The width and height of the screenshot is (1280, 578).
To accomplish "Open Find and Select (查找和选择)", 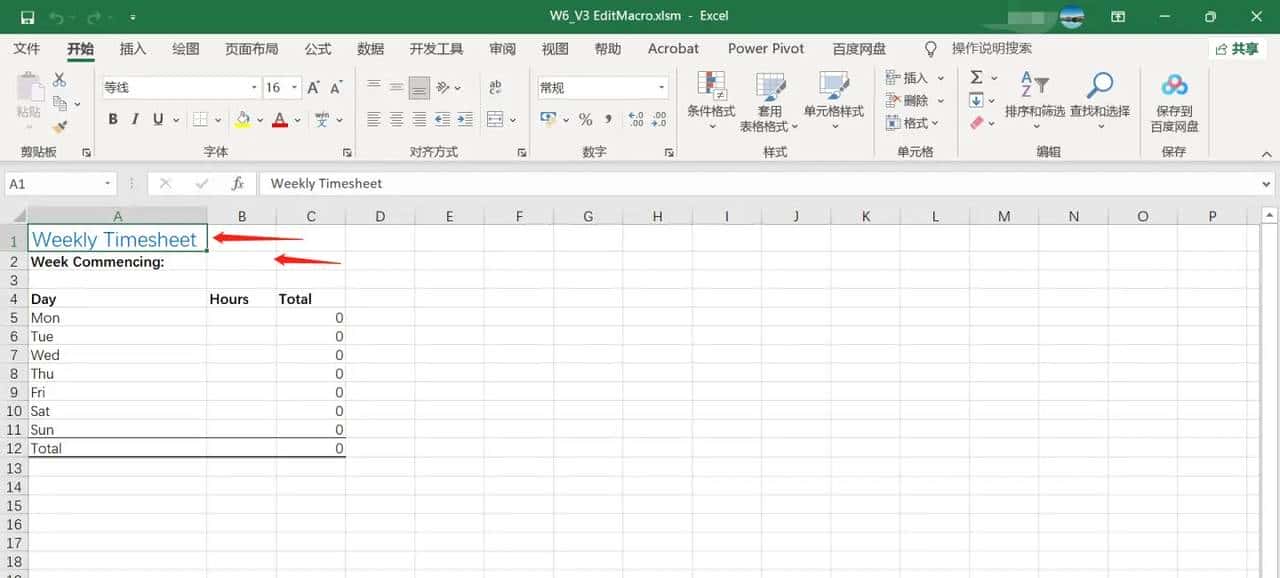I will 1099,100.
